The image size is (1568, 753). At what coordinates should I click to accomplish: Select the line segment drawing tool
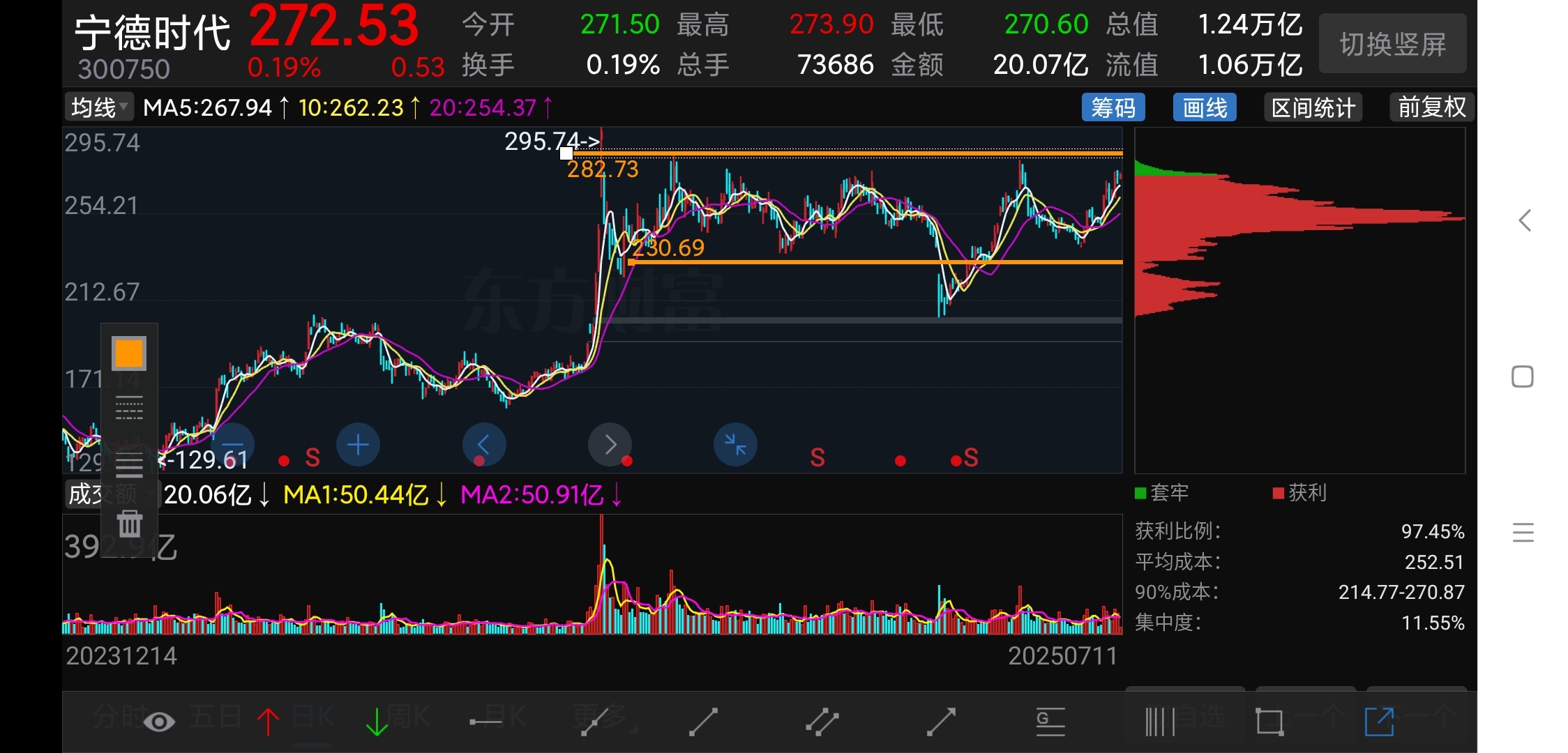[x=703, y=722]
